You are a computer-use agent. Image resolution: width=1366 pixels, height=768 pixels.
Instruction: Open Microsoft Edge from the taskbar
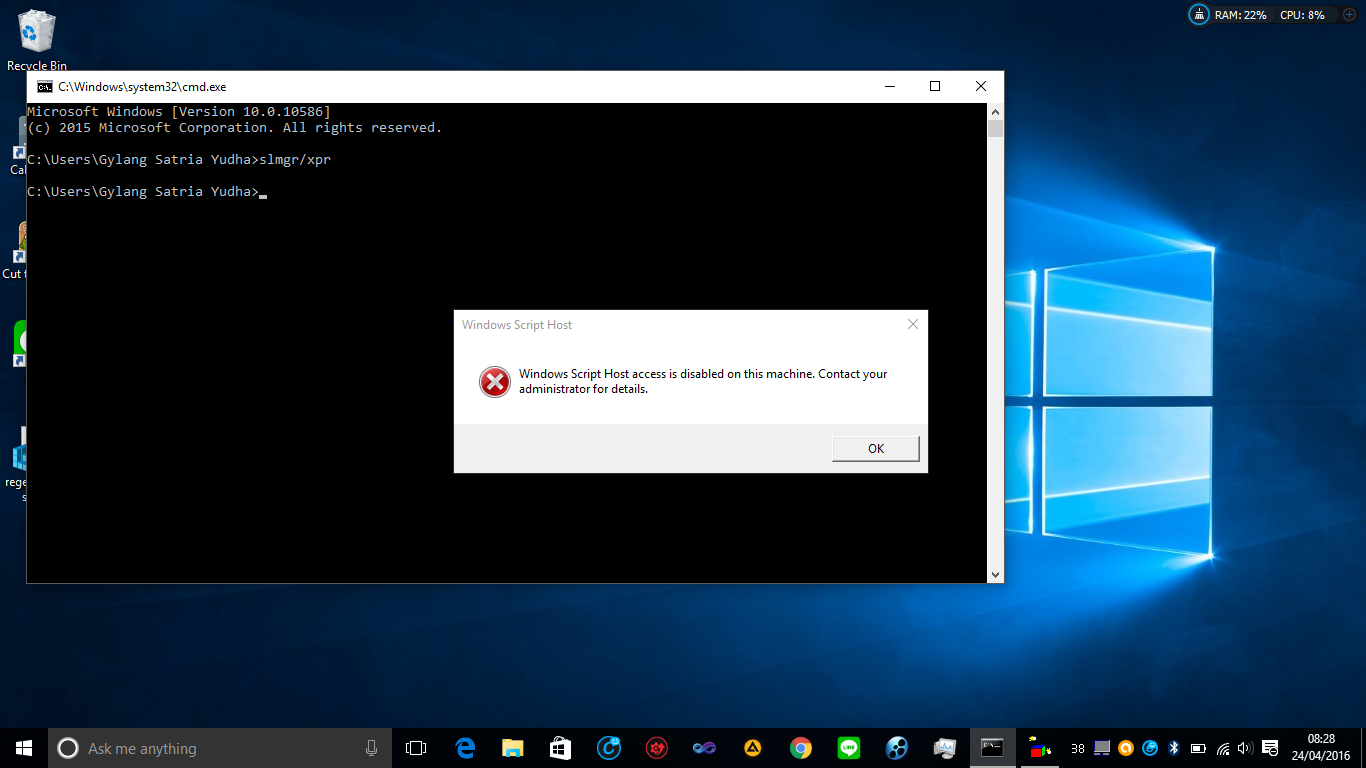click(x=464, y=747)
